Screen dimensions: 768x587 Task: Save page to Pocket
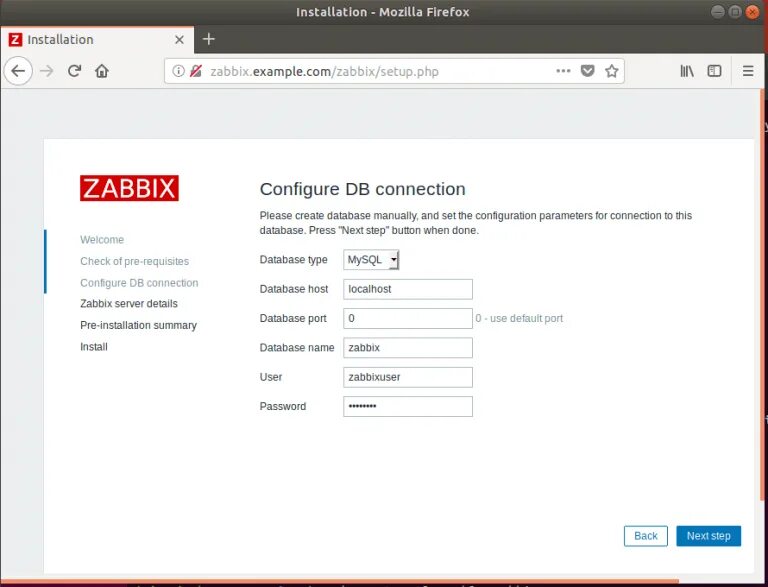pyautogui.click(x=587, y=71)
